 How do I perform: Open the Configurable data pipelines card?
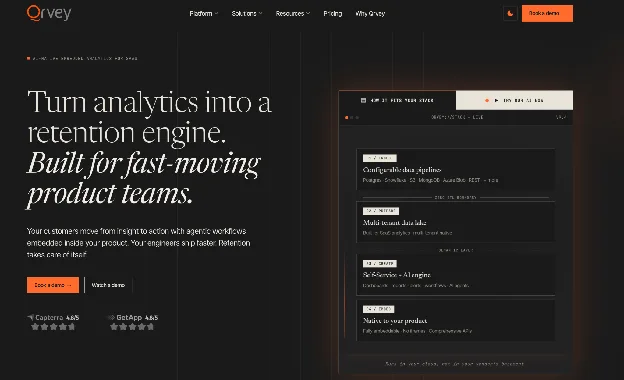pos(456,169)
